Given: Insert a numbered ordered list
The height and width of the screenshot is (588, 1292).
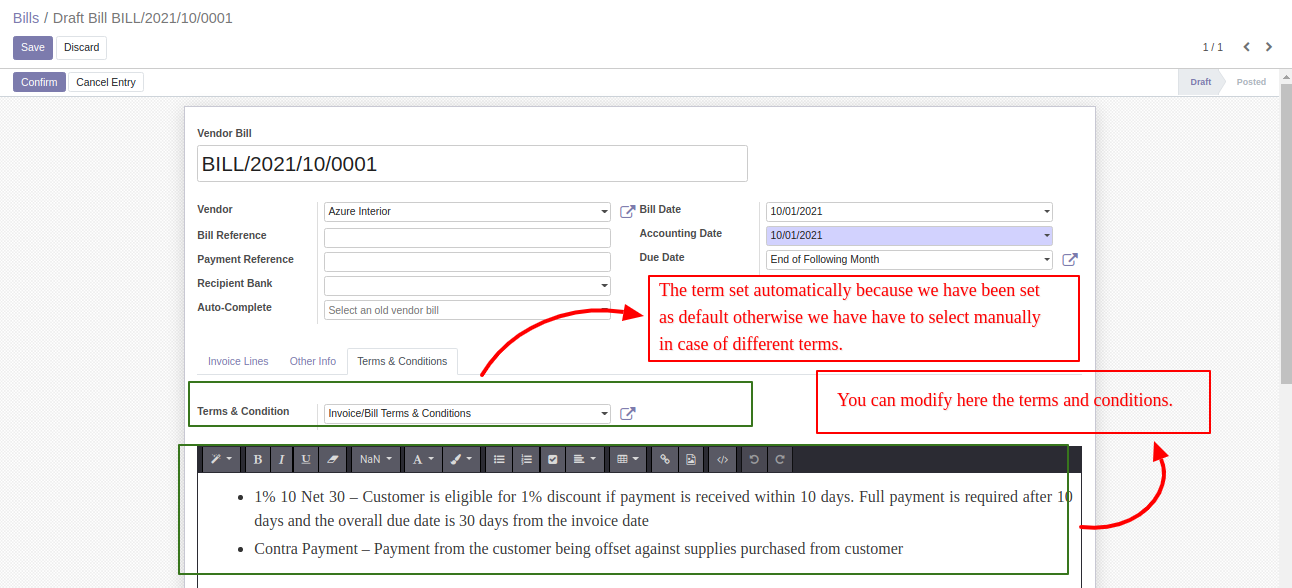Looking at the screenshot, I should click(526, 460).
